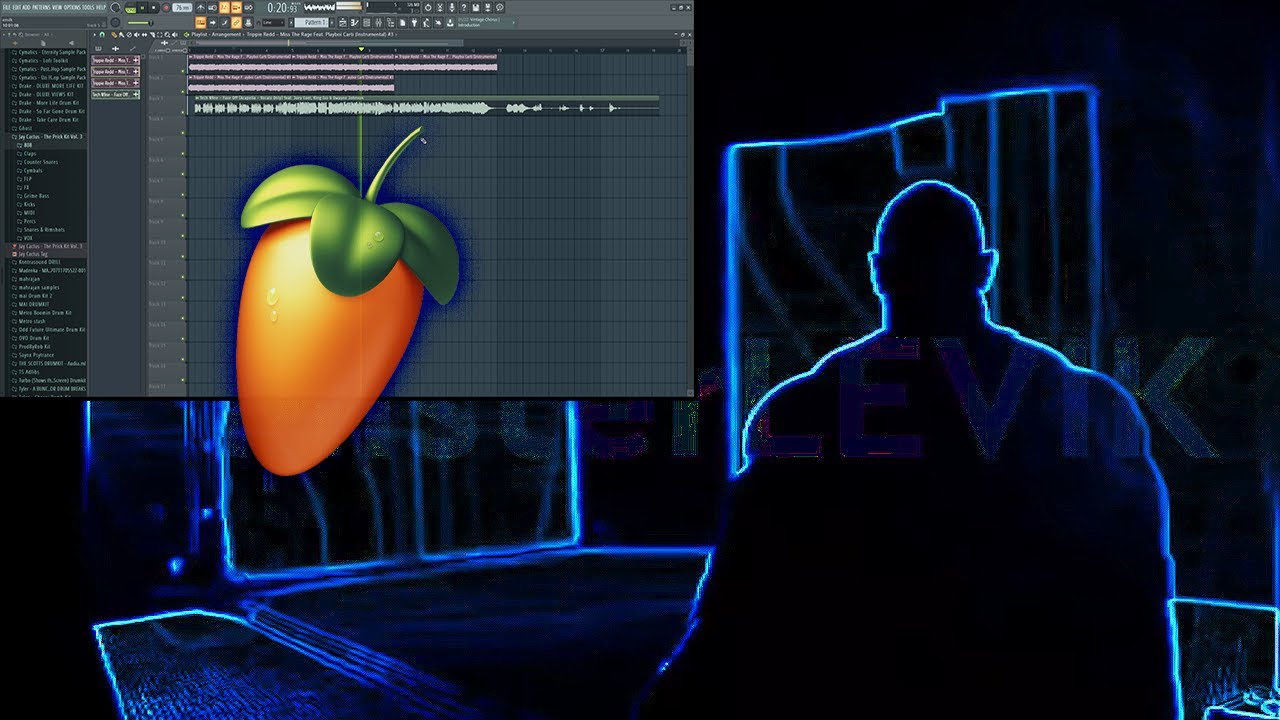Open the 808 folder in browser
Screen dimensions: 1280x720
(x=27, y=145)
